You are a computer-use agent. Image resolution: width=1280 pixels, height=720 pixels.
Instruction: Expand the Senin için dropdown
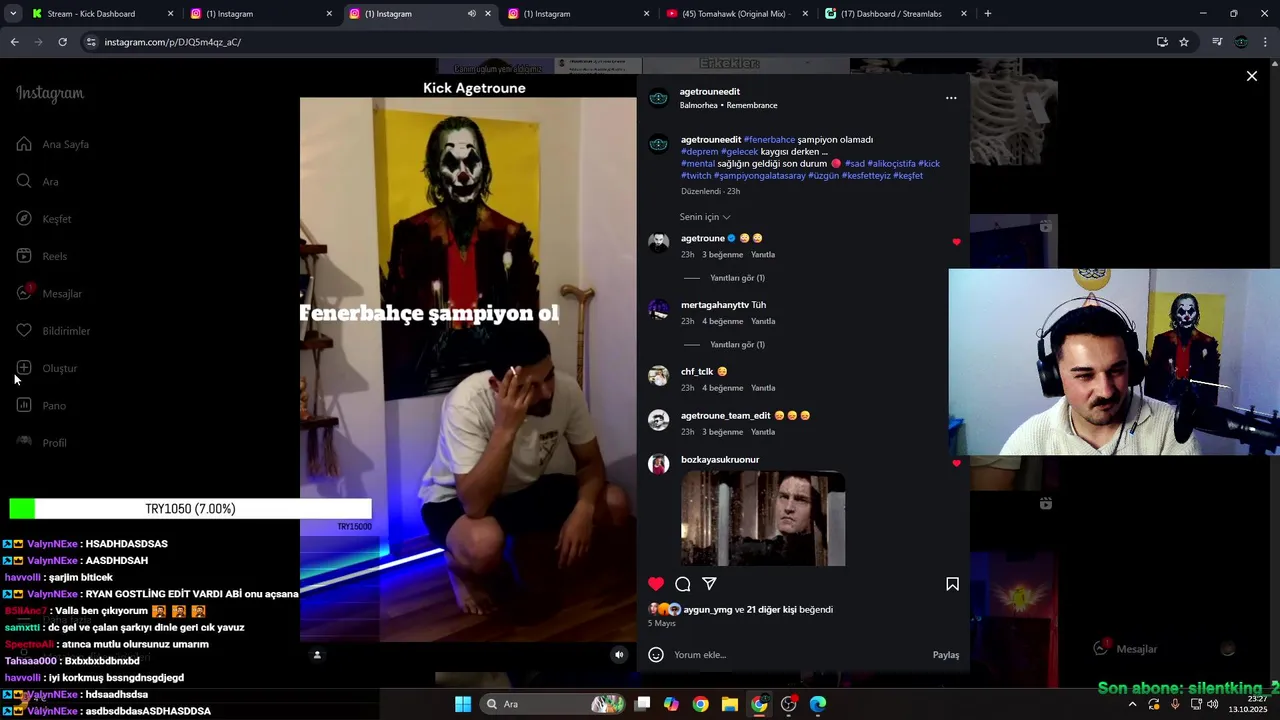point(705,217)
